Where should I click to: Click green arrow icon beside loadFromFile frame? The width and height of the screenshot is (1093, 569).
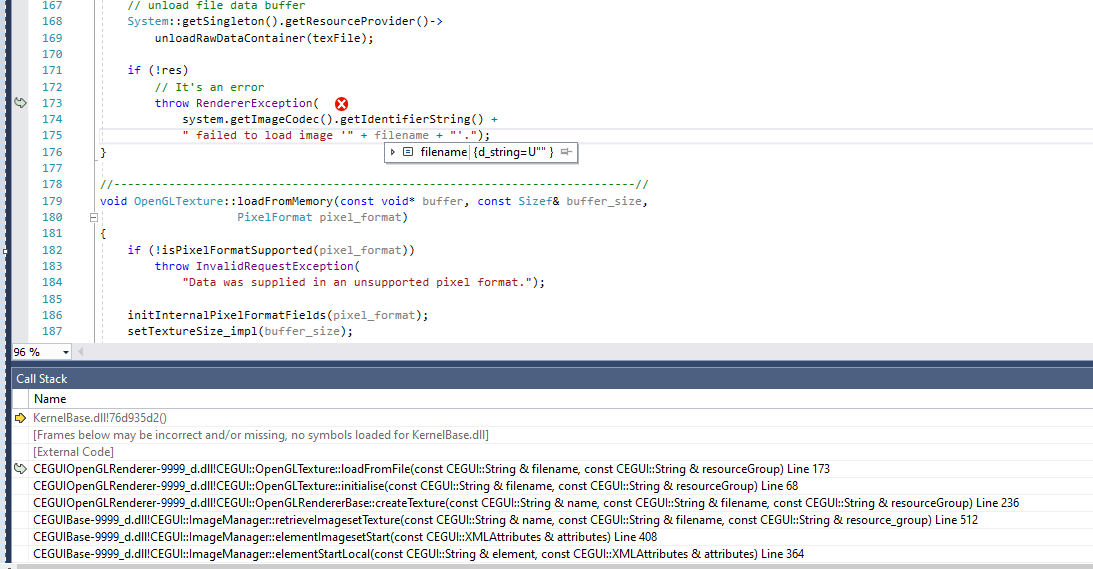tap(21, 469)
